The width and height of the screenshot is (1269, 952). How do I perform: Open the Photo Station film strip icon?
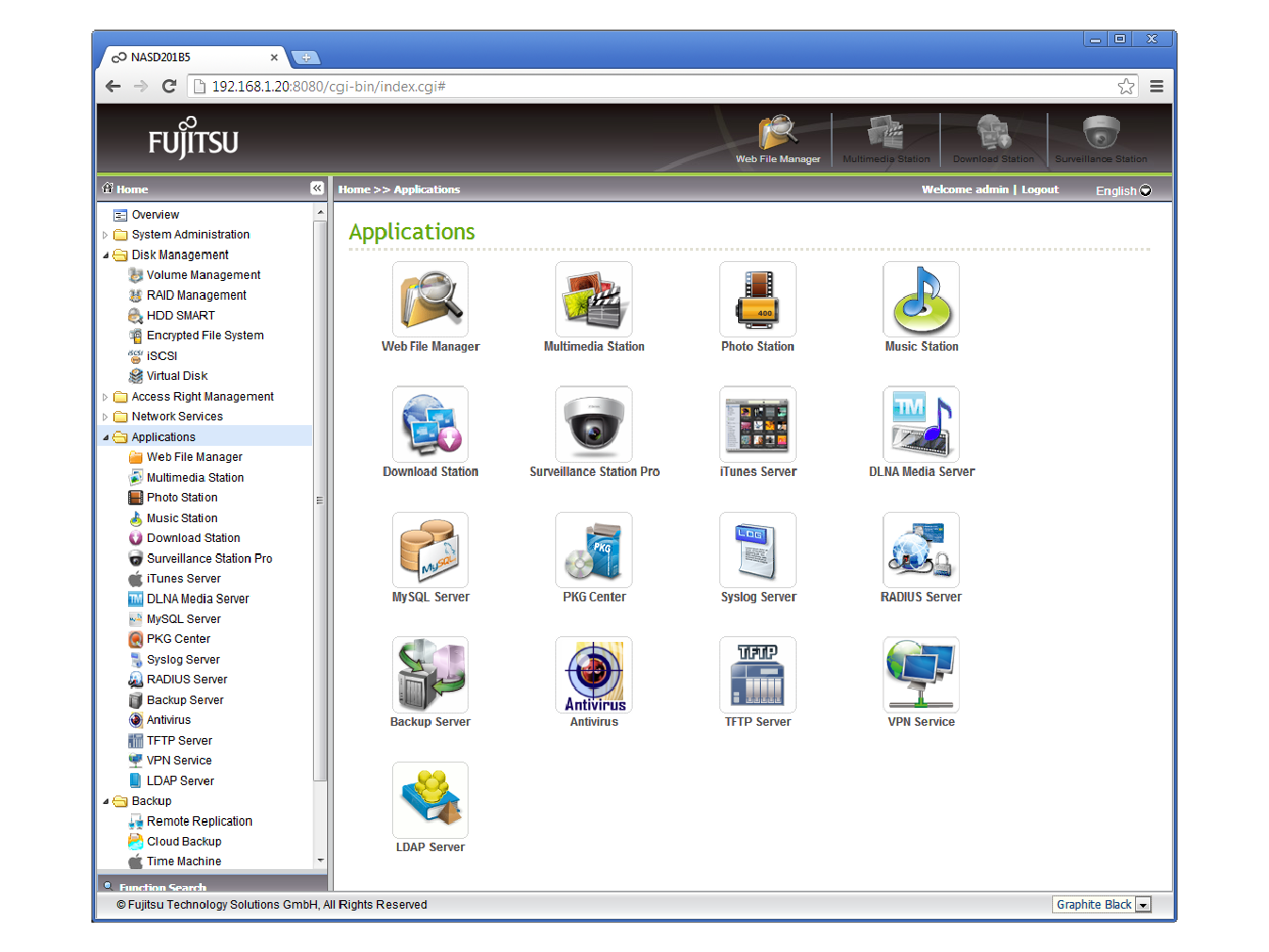pos(758,299)
